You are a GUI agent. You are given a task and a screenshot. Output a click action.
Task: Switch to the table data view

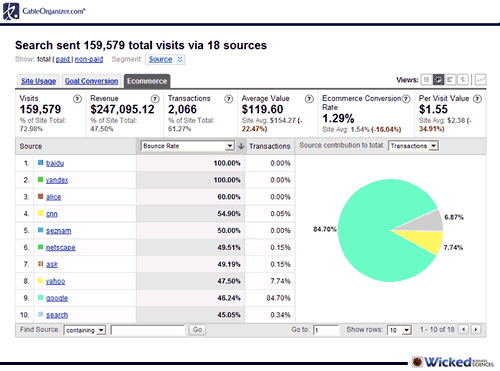click(x=426, y=80)
